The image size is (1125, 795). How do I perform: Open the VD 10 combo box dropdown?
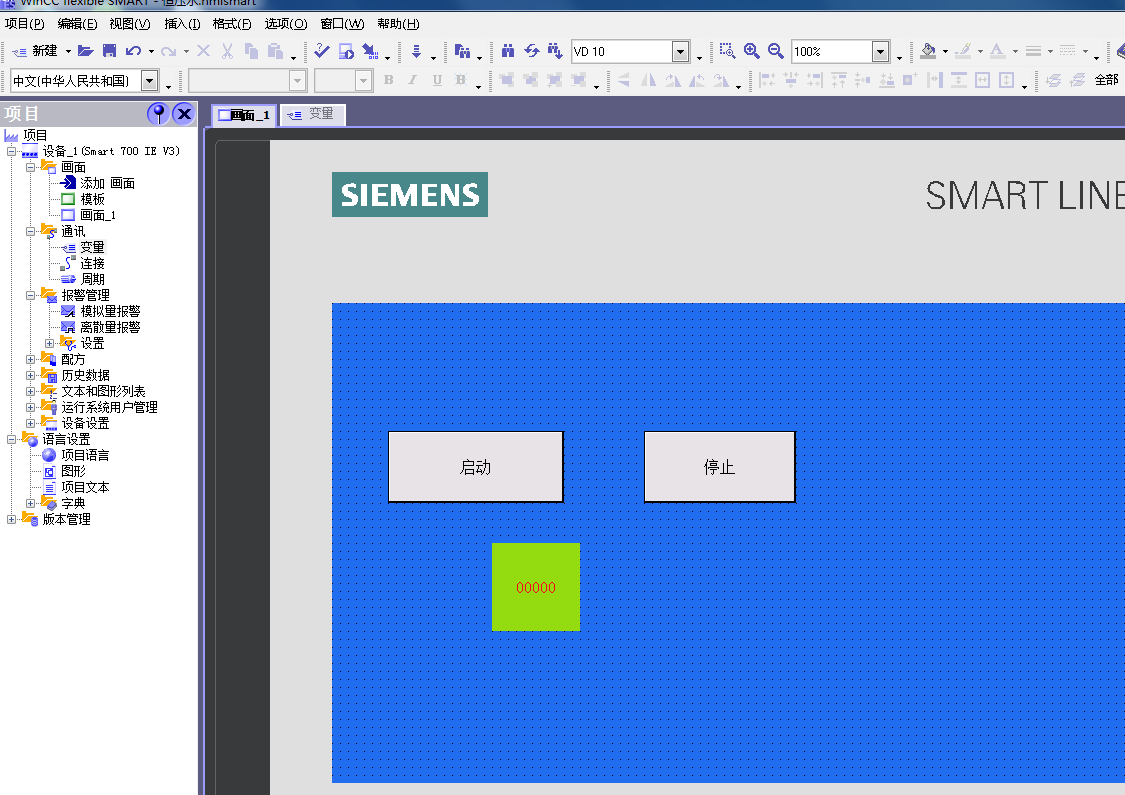pos(680,52)
